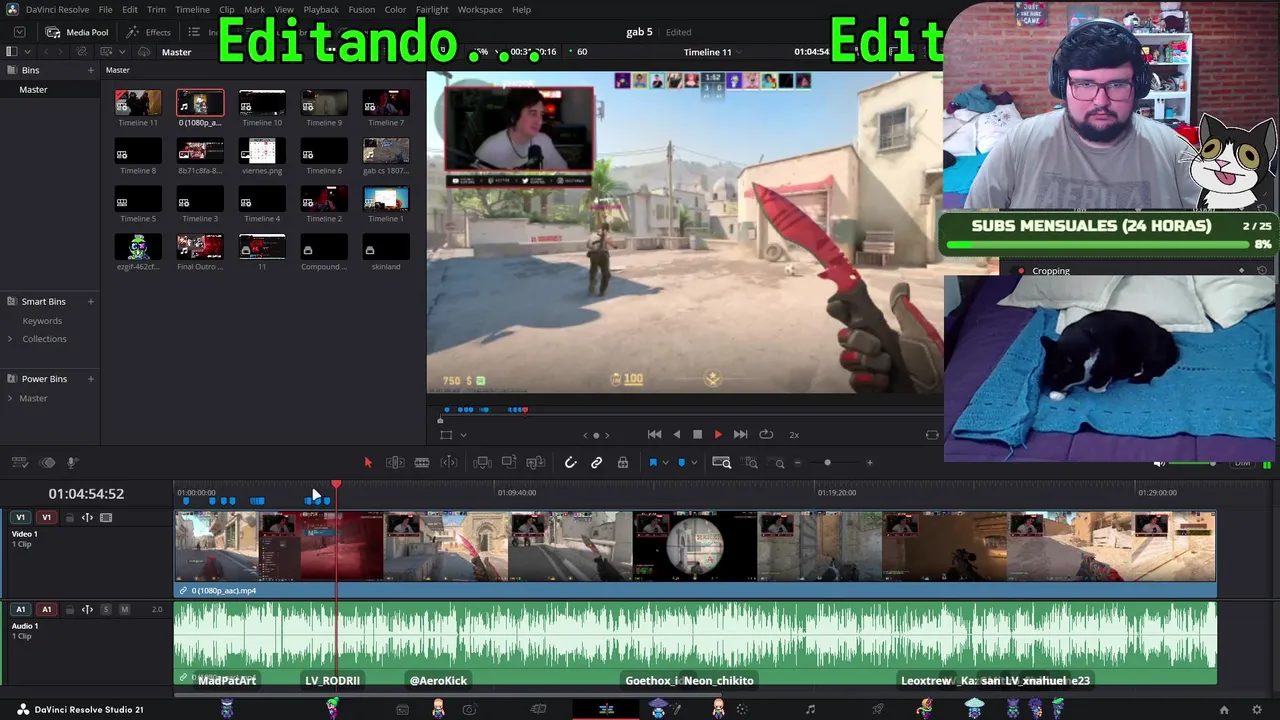Image resolution: width=1280 pixels, height=720 pixels.
Task: Select the viernes.png media thumbnail
Action: pos(262,150)
